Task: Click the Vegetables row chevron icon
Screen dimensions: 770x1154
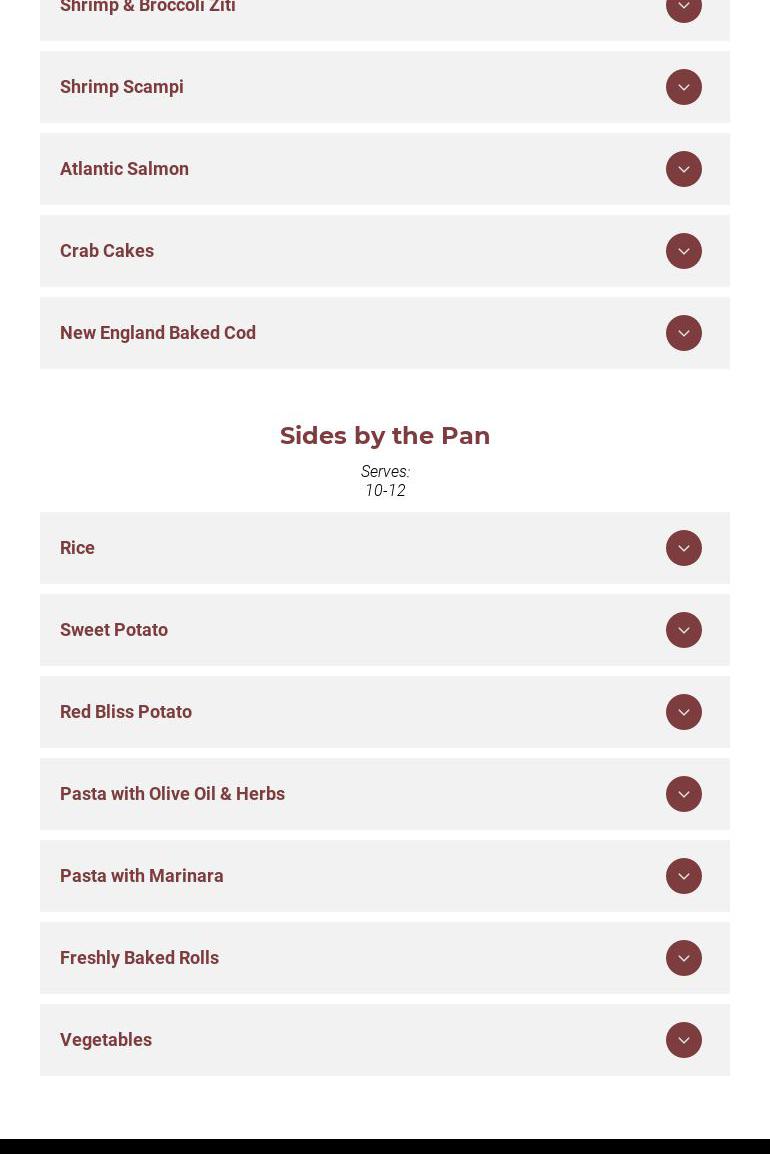Action: click(x=684, y=1040)
